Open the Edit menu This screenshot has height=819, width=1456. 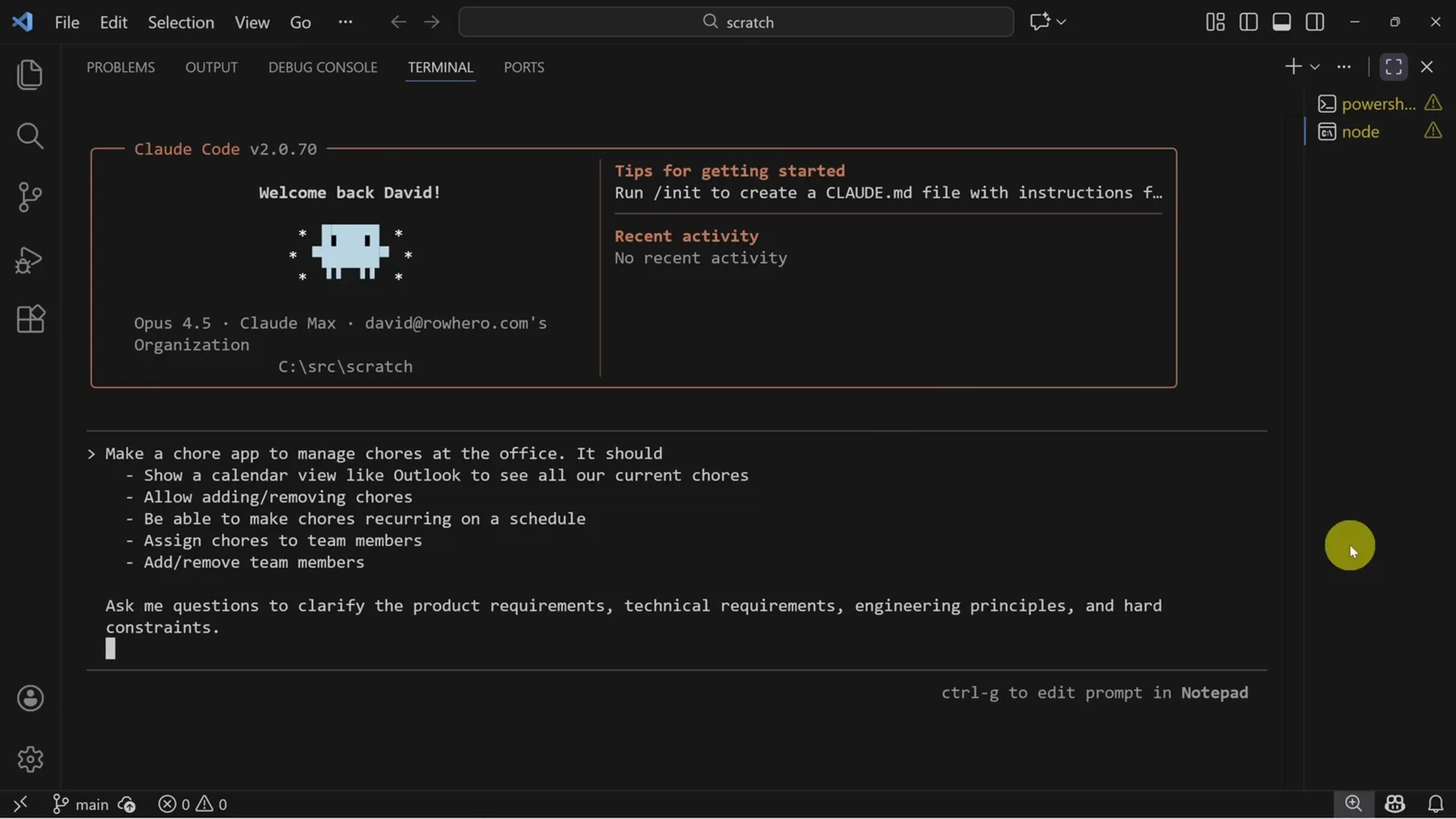coord(114,22)
